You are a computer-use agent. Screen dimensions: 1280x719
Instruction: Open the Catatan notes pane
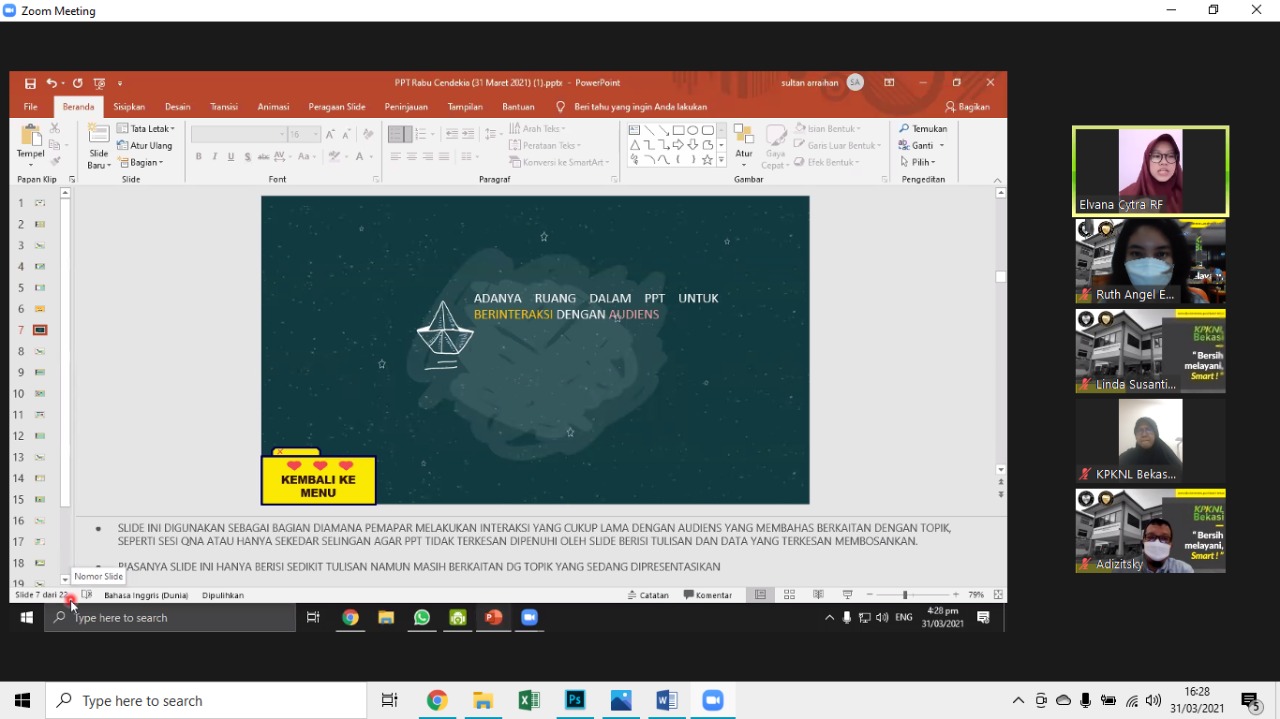(648, 595)
